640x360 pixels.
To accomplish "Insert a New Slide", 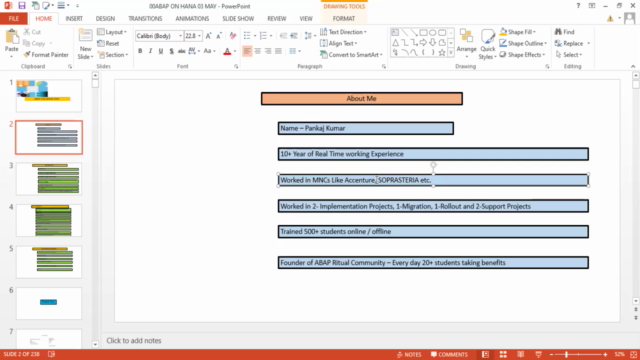I will click(85, 44).
